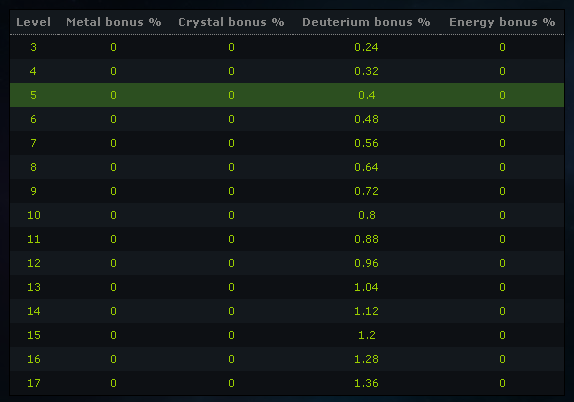The height and width of the screenshot is (402, 574).
Task: Click Metal bonus value in Level 3 row
Action: point(113,47)
